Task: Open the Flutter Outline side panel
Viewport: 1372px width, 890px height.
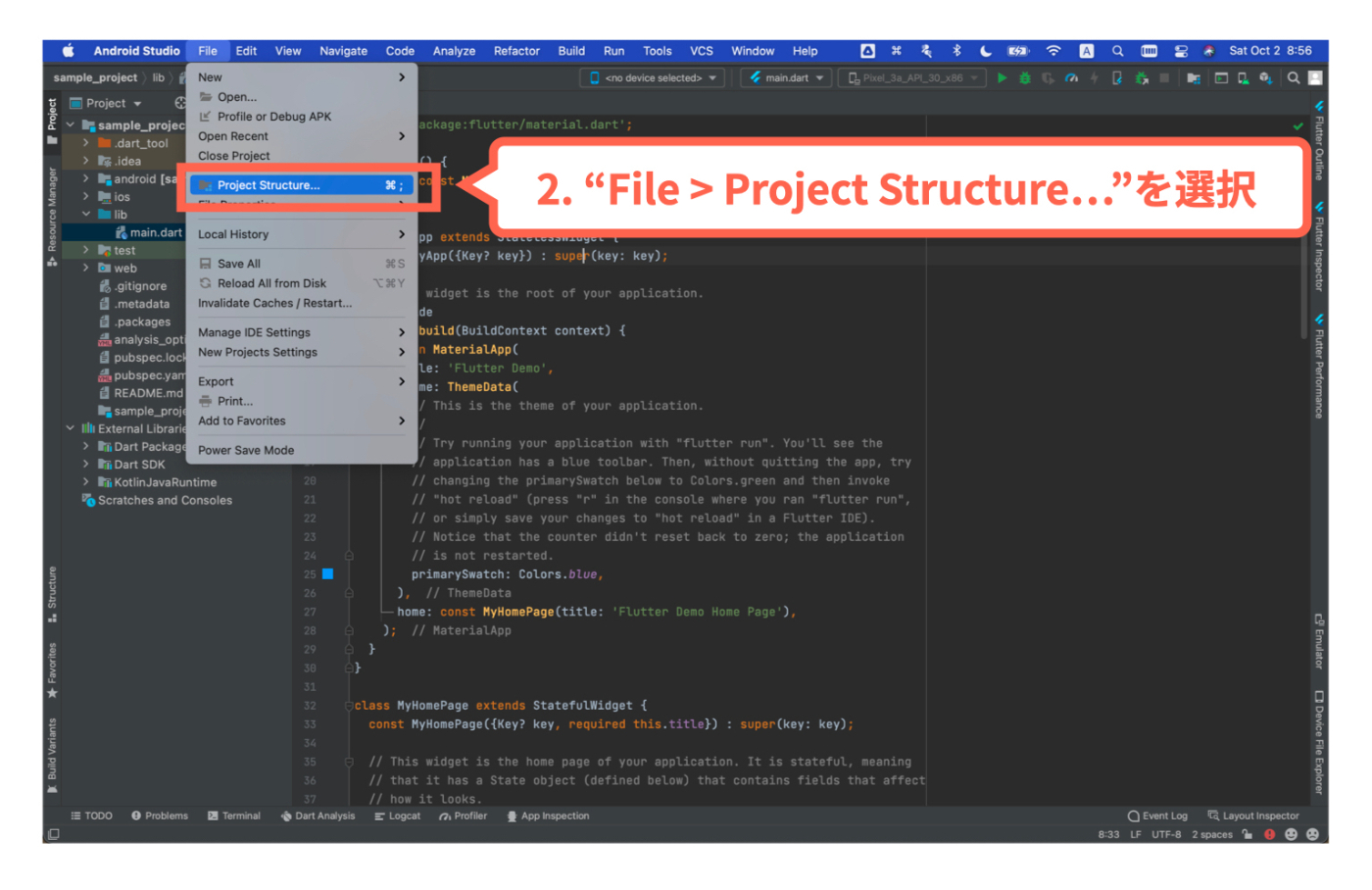Action: point(1319,140)
